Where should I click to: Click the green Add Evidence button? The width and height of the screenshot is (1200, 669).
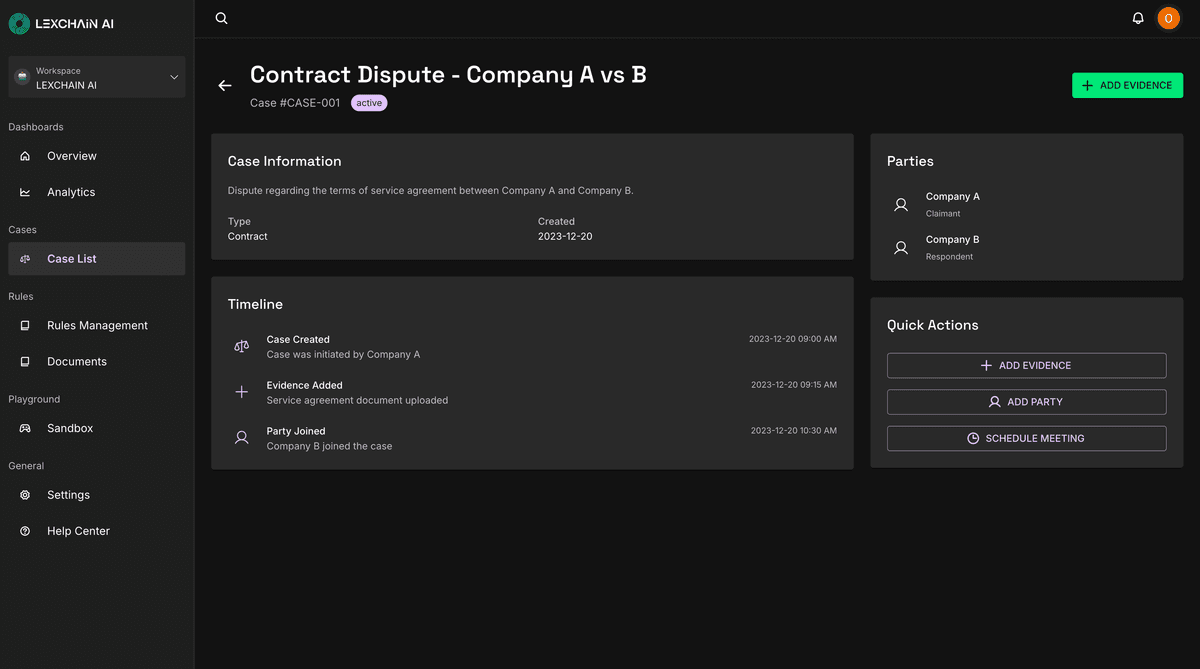point(1127,86)
